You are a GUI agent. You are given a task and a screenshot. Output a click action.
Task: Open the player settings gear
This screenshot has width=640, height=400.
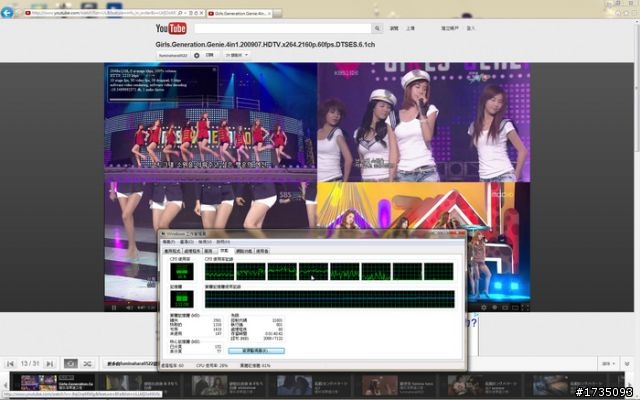tap(484, 307)
